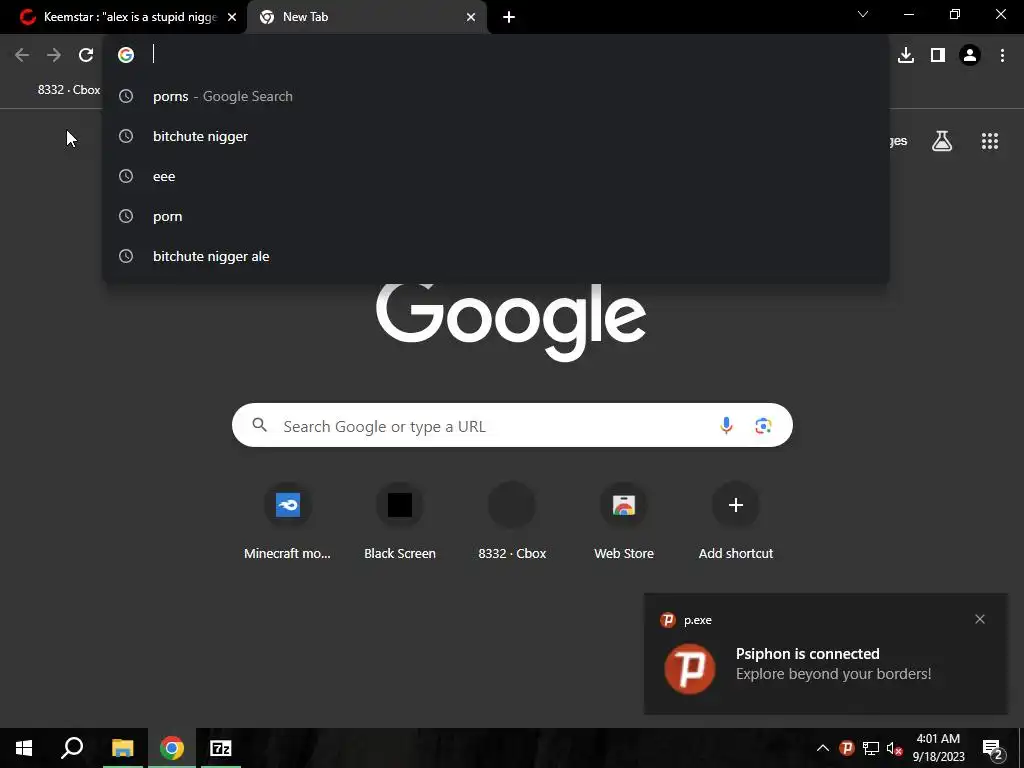Open the 8332 · Cbox bookmark
Viewport: 1024px width, 768px height.
click(x=69, y=89)
